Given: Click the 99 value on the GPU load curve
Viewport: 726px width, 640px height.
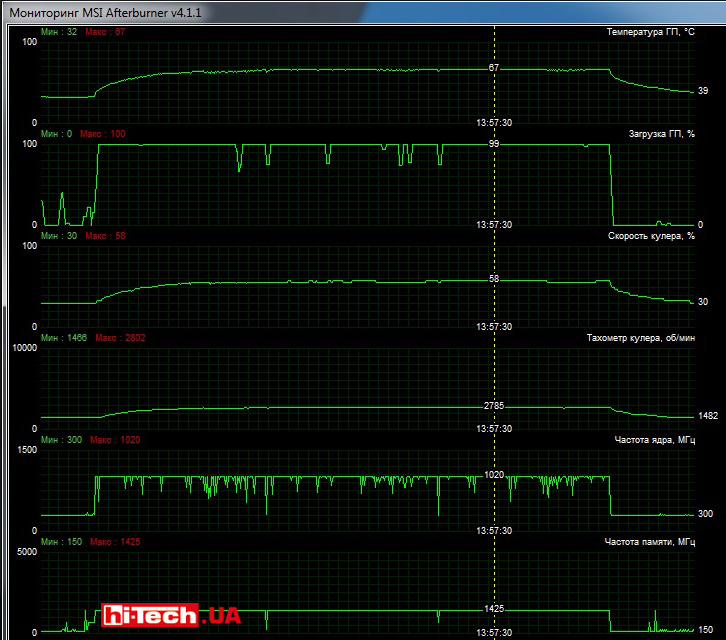Looking at the screenshot, I should pyautogui.click(x=494, y=144).
